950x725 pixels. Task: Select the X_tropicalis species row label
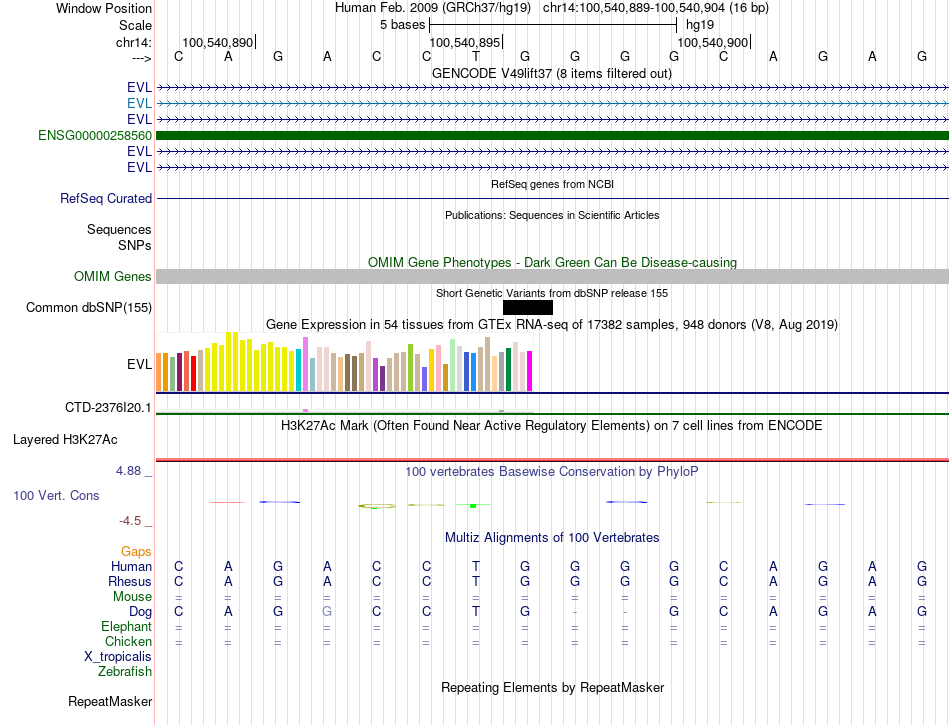pyautogui.click(x=118, y=657)
